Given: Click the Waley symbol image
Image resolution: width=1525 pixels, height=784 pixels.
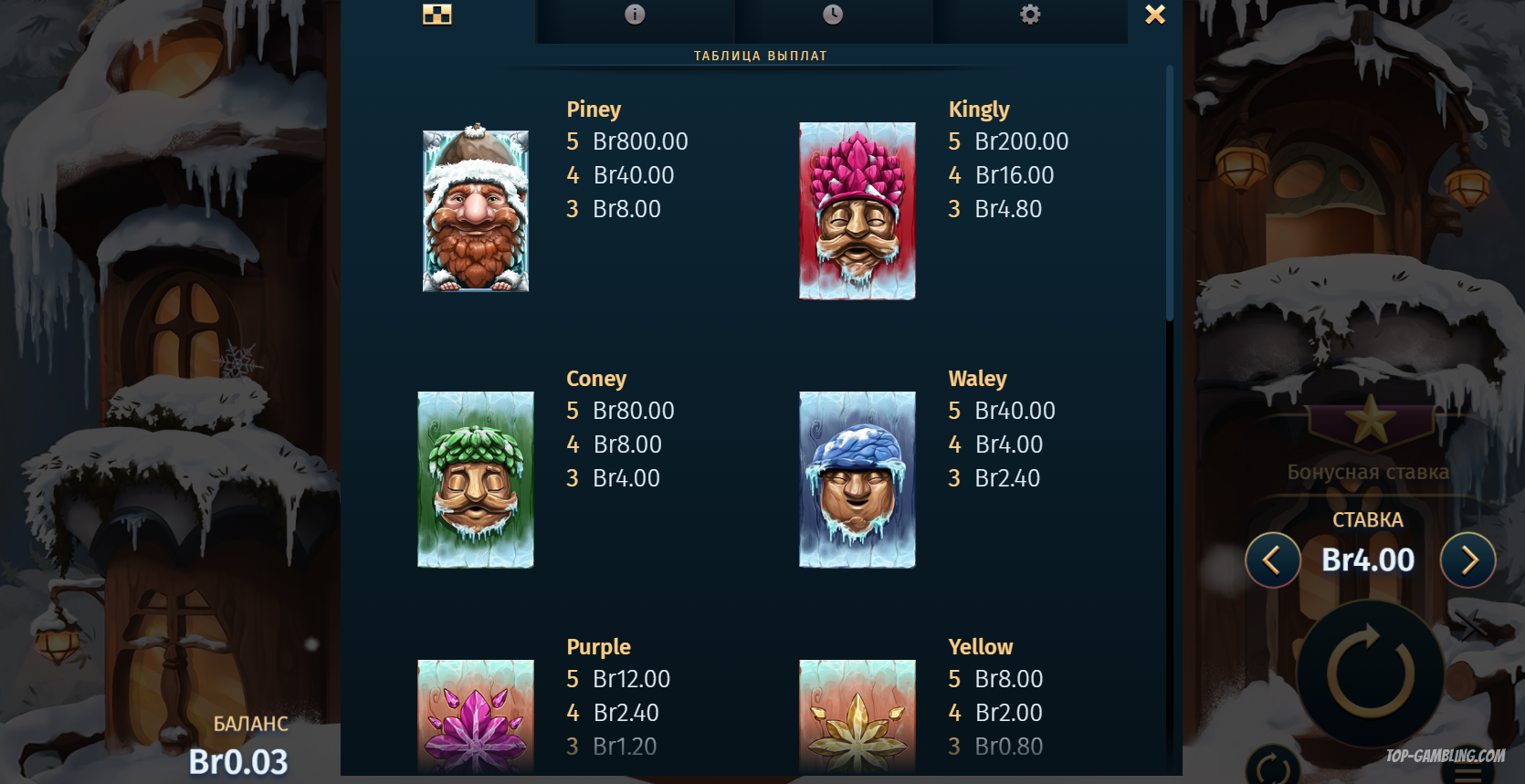Looking at the screenshot, I should pyautogui.click(x=857, y=480).
